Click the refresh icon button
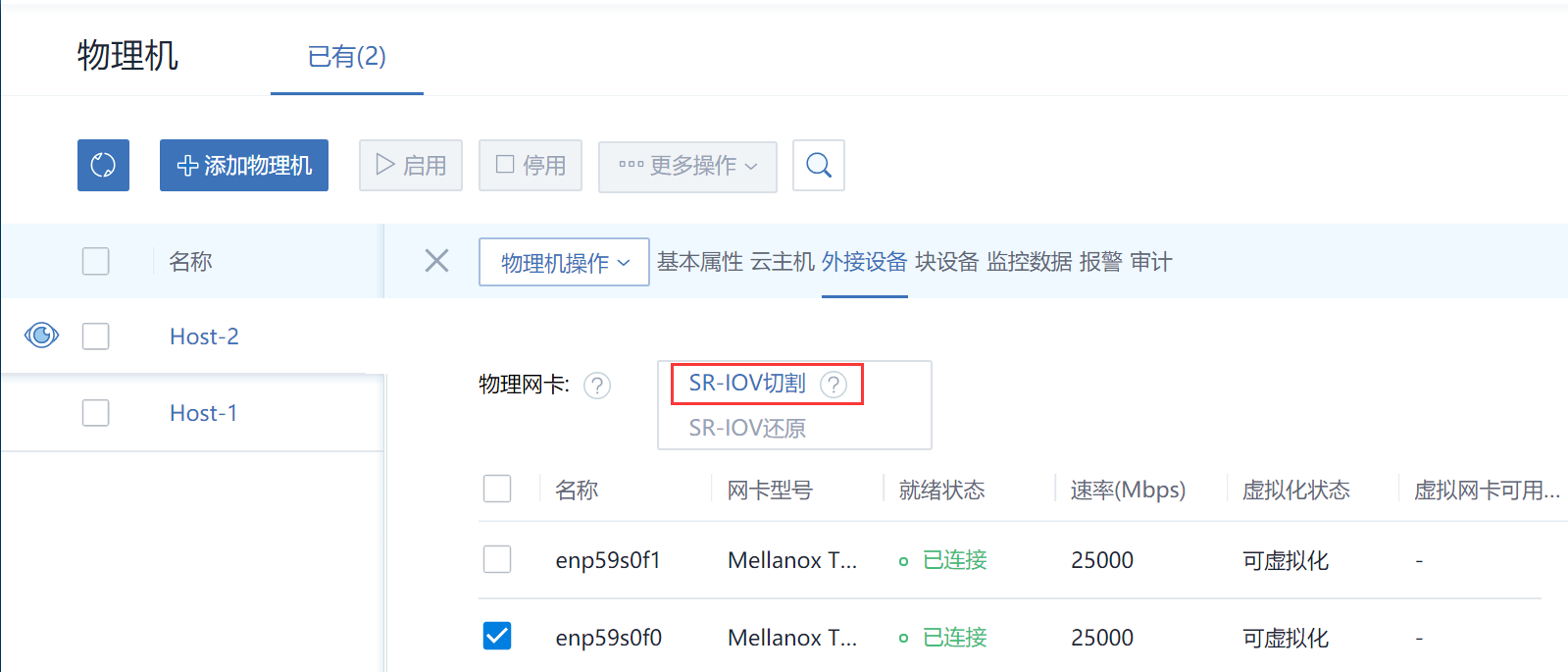Screen dimensions: 1568x672 [x=103, y=165]
